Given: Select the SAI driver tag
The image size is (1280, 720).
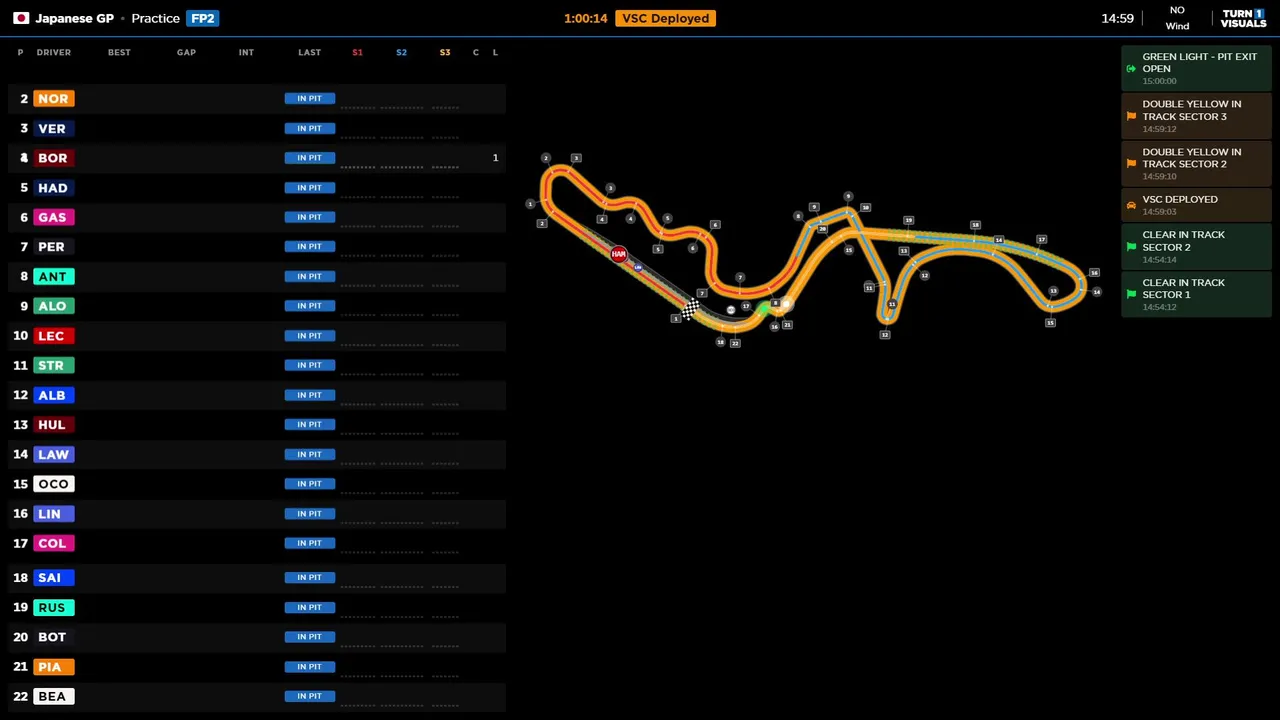Looking at the screenshot, I should pos(53,577).
